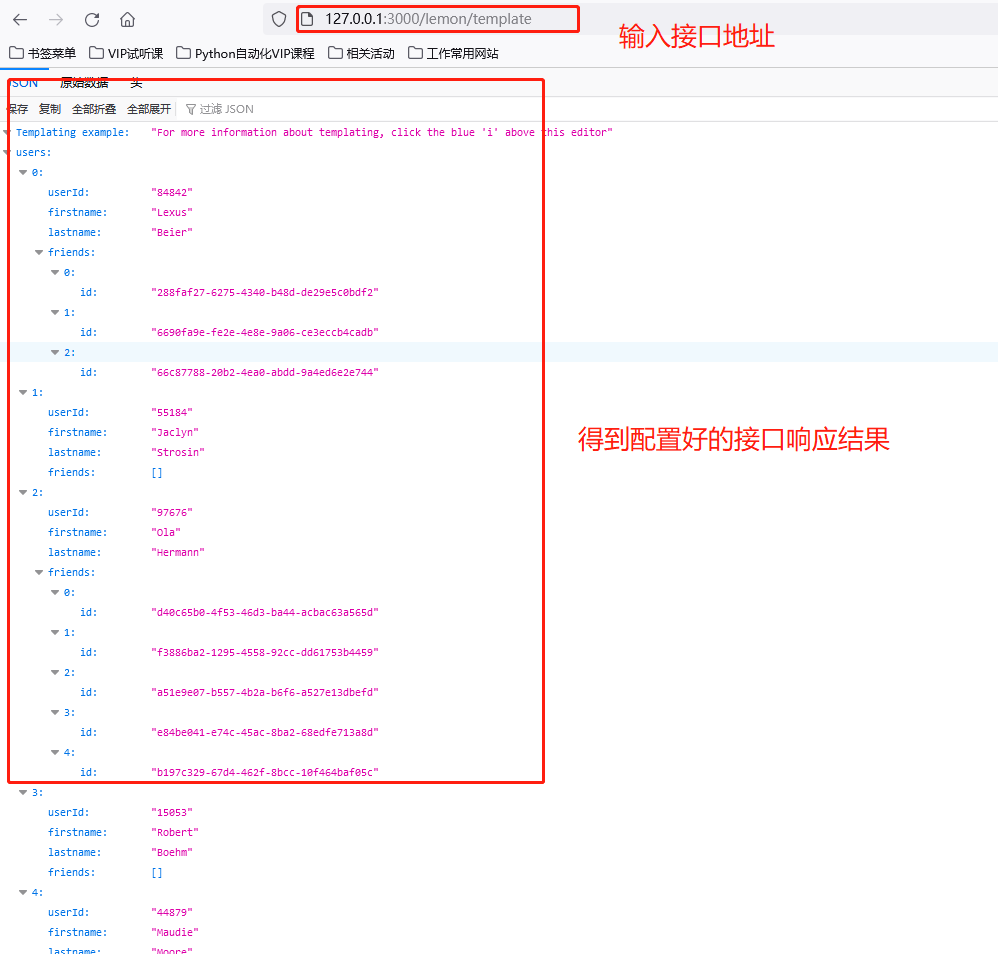Select the userId value "55184"
The height and width of the screenshot is (954, 998).
172,412
